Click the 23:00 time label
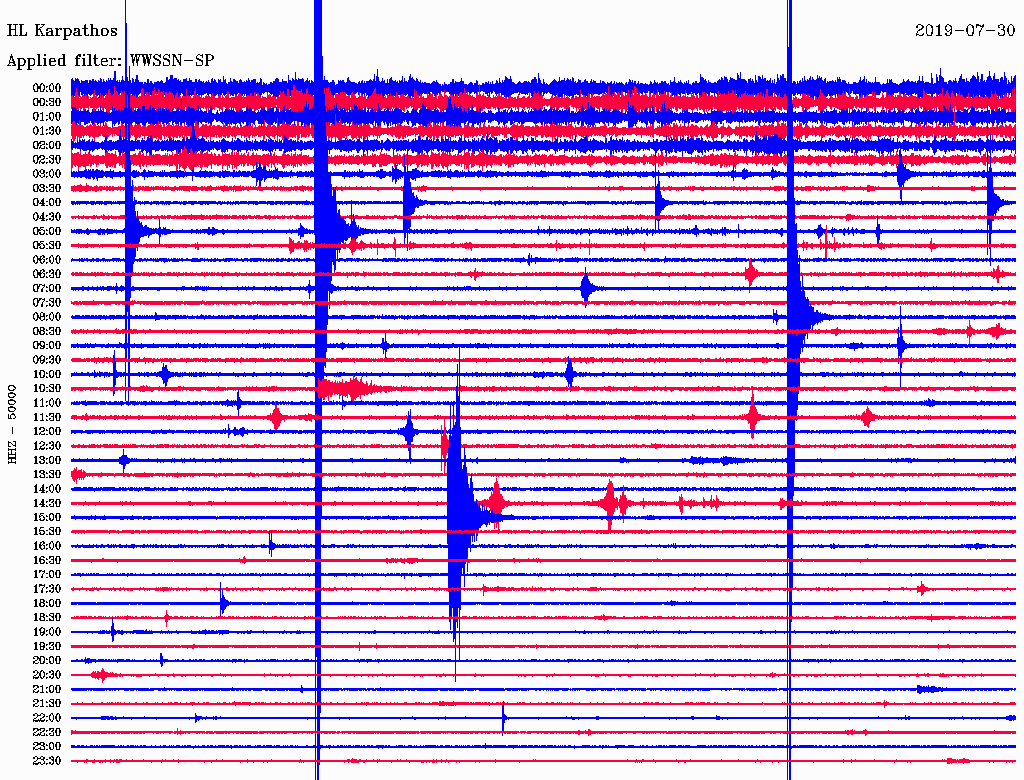The image size is (1024, 780). [47, 747]
